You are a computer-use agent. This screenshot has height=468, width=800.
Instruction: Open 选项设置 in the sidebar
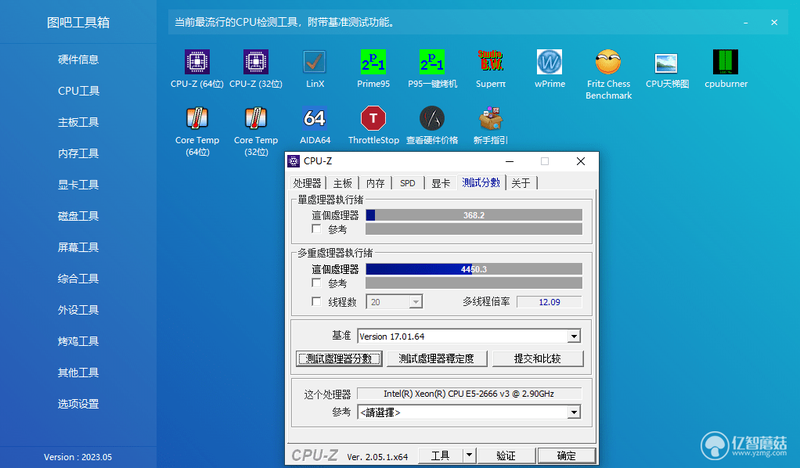pyautogui.click(x=78, y=404)
